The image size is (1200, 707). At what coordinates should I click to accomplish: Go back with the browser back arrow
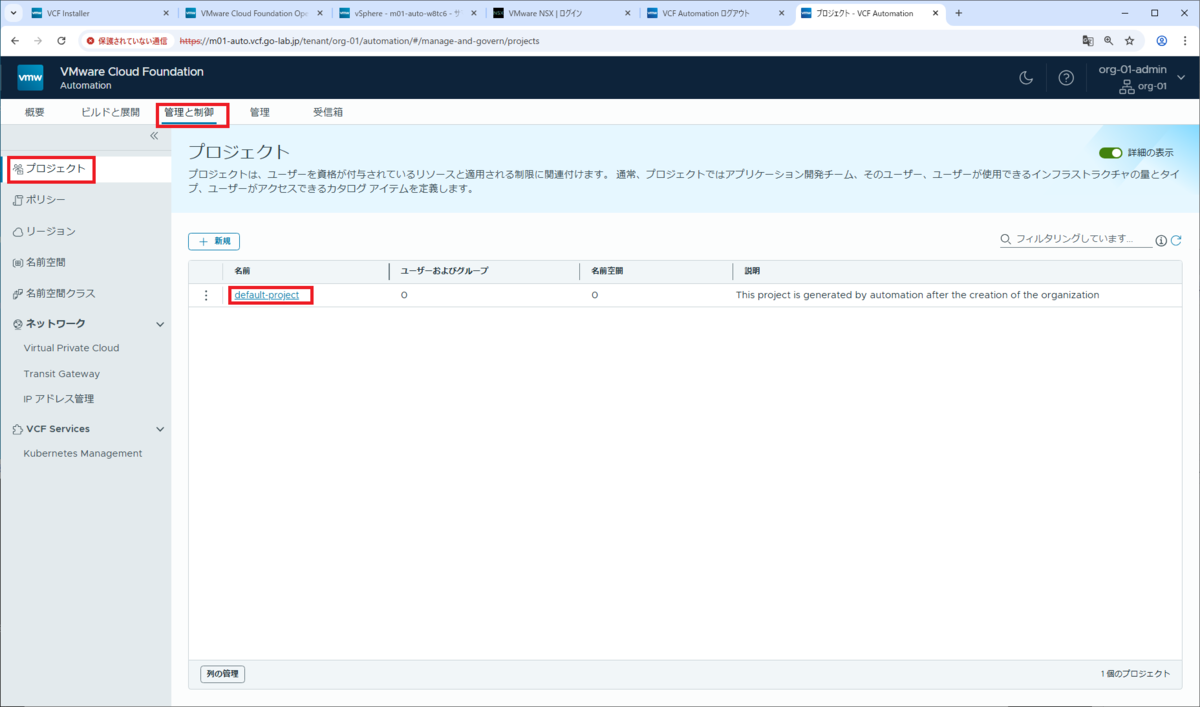(x=15, y=41)
